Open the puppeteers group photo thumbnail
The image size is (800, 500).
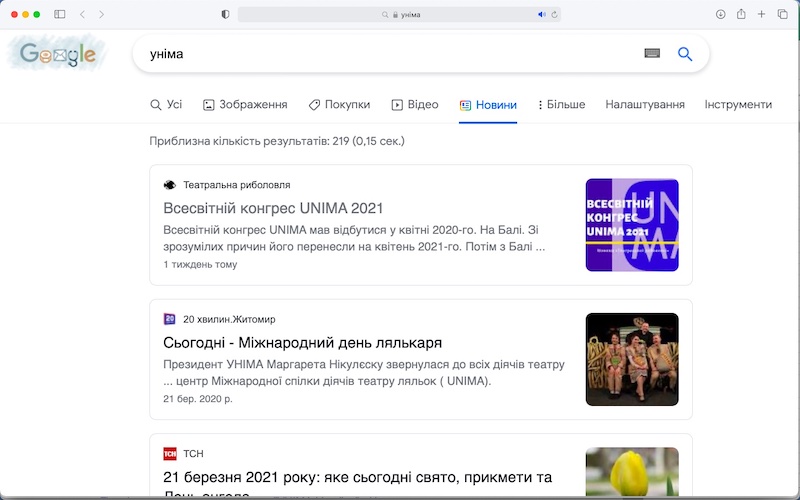point(632,359)
